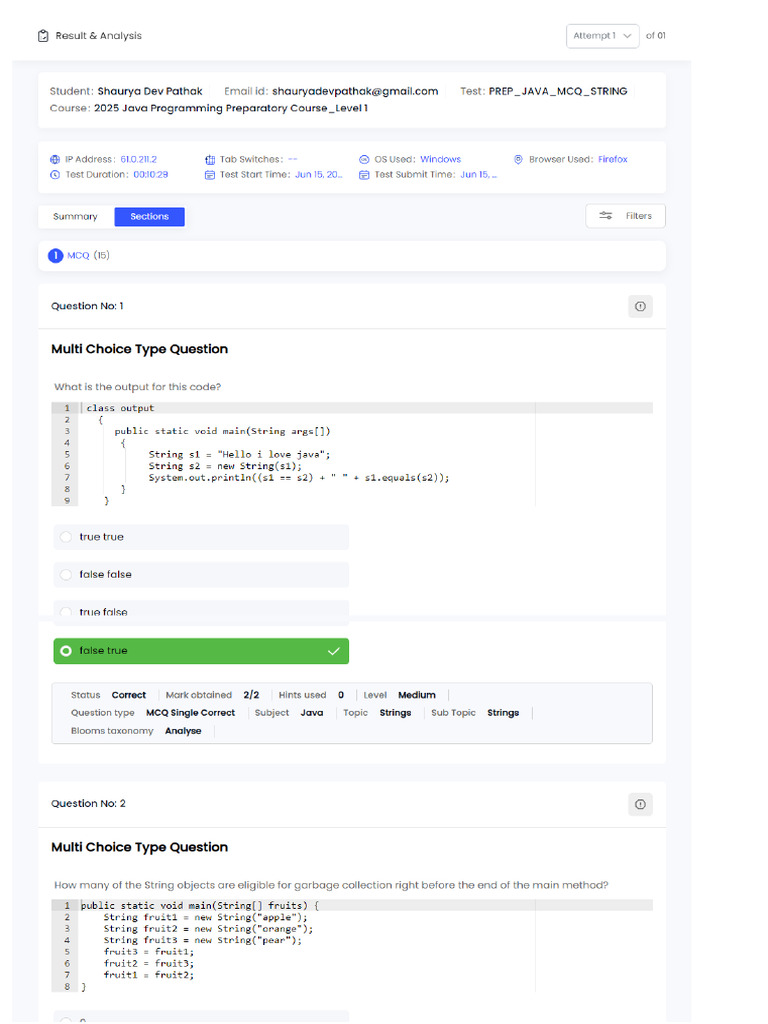Screen dimensions: 768x1024
Task: Click the OS Used icon
Action: (365, 160)
